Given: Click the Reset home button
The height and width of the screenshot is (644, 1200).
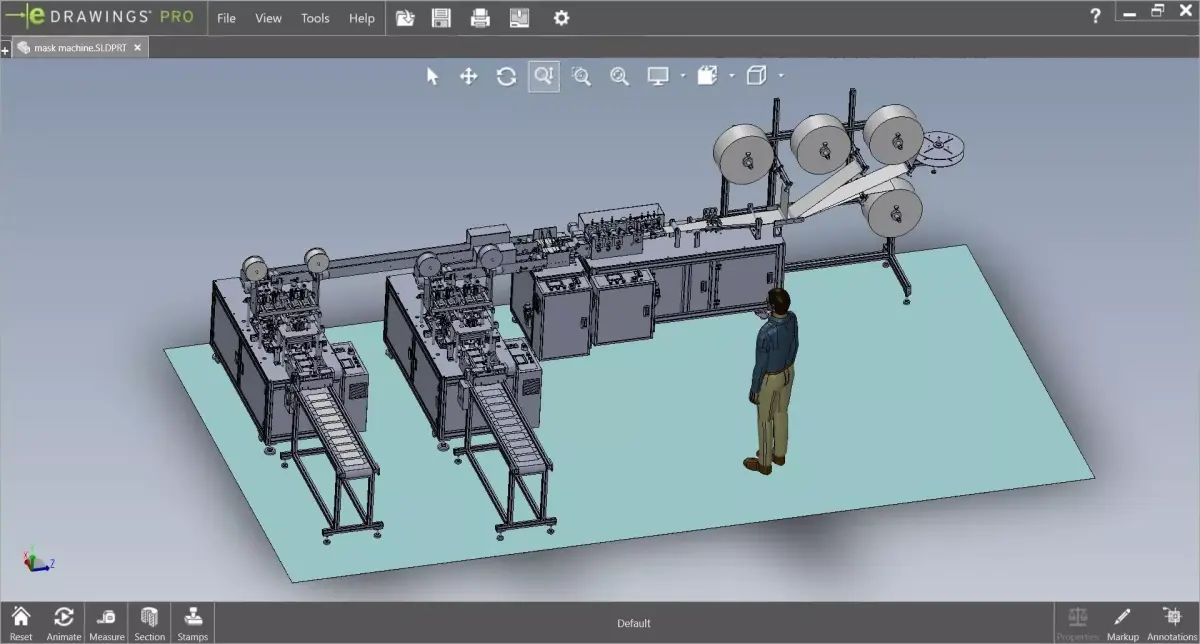Looking at the screenshot, I should 21,623.
